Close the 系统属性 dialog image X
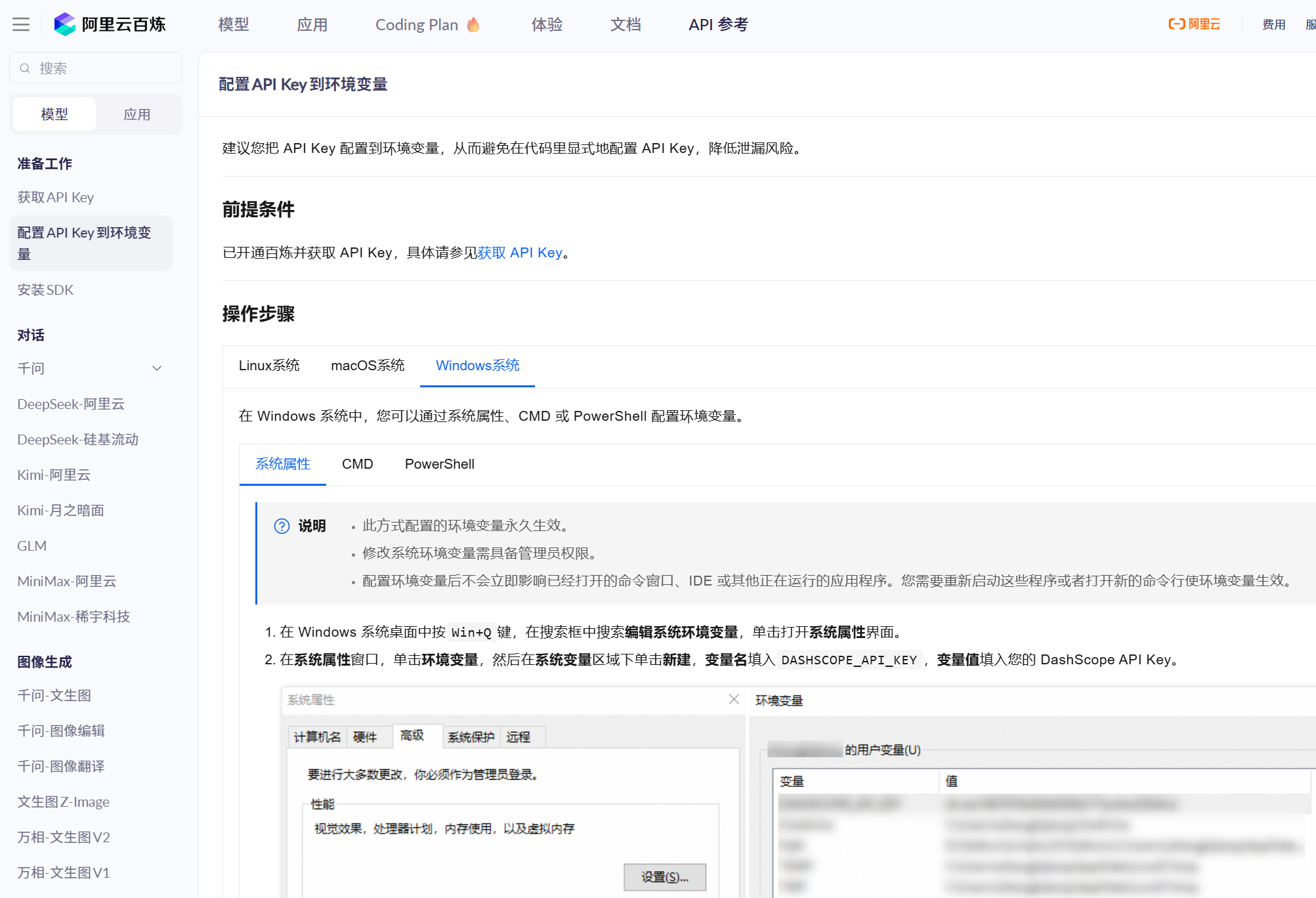Viewport: 1316px width, 898px height. (734, 700)
